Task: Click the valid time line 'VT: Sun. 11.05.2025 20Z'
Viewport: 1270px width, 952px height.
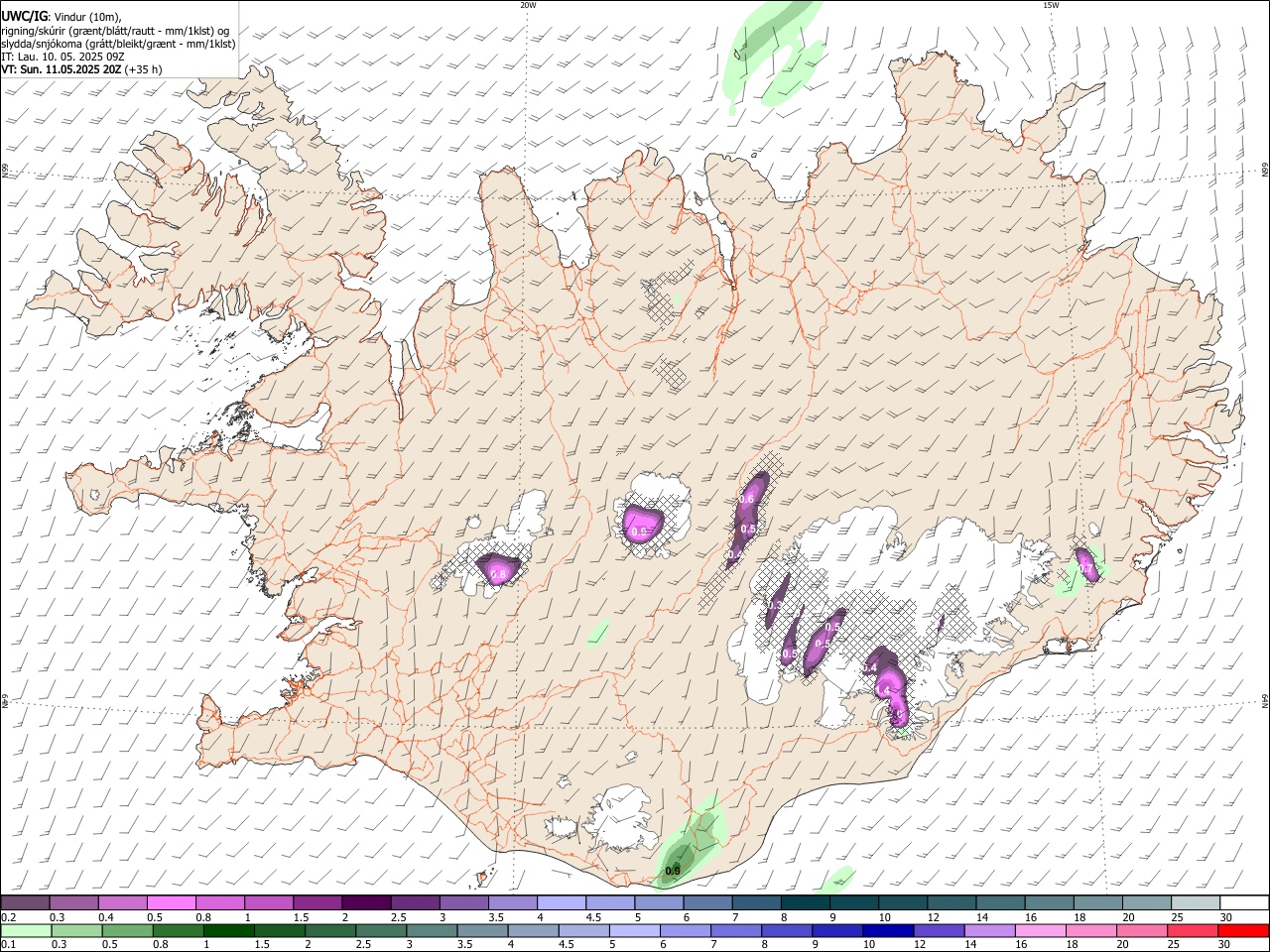Action: coord(62,69)
